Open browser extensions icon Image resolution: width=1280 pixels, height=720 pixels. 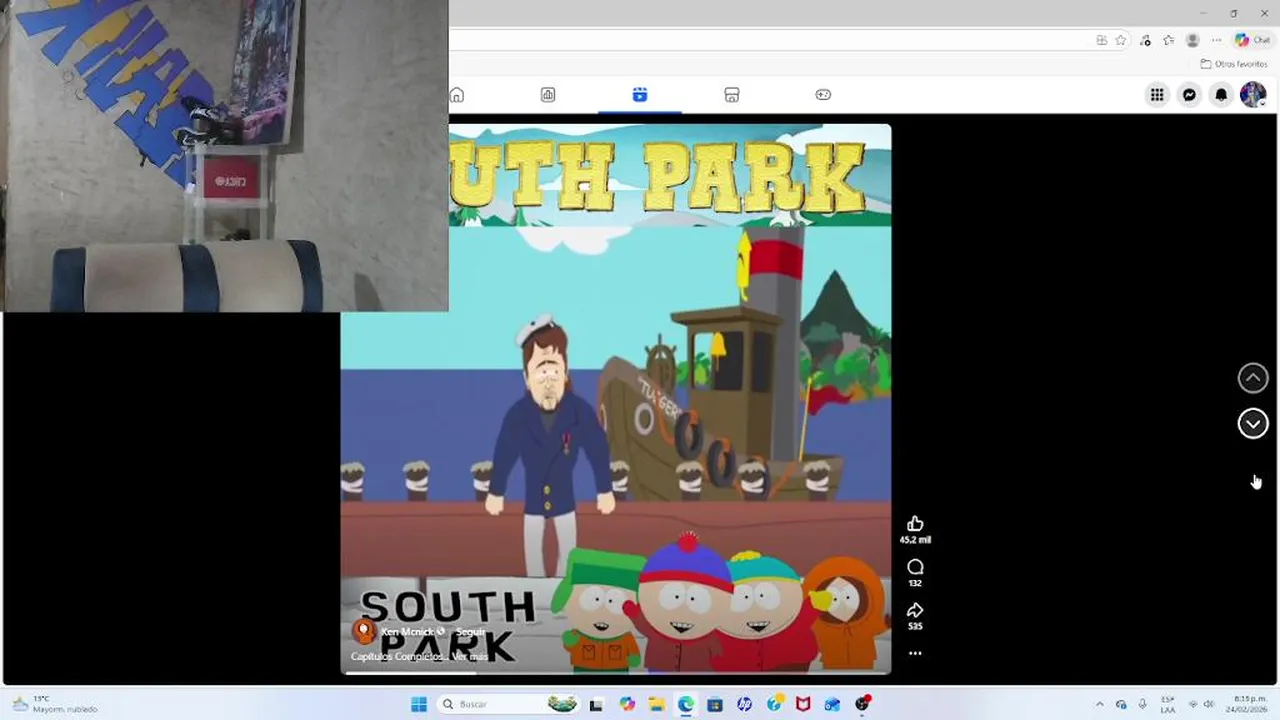tap(1145, 40)
